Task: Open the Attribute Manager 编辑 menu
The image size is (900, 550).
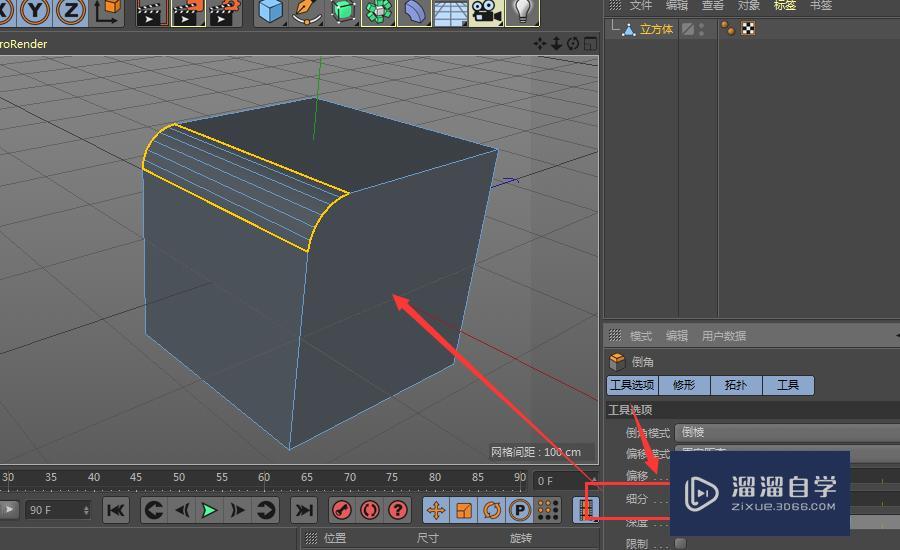Action: click(x=677, y=336)
